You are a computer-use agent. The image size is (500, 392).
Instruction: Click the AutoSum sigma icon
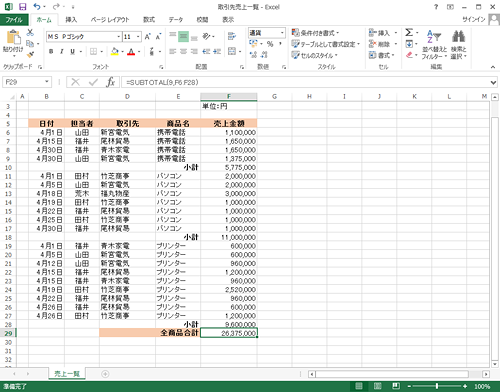point(409,32)
